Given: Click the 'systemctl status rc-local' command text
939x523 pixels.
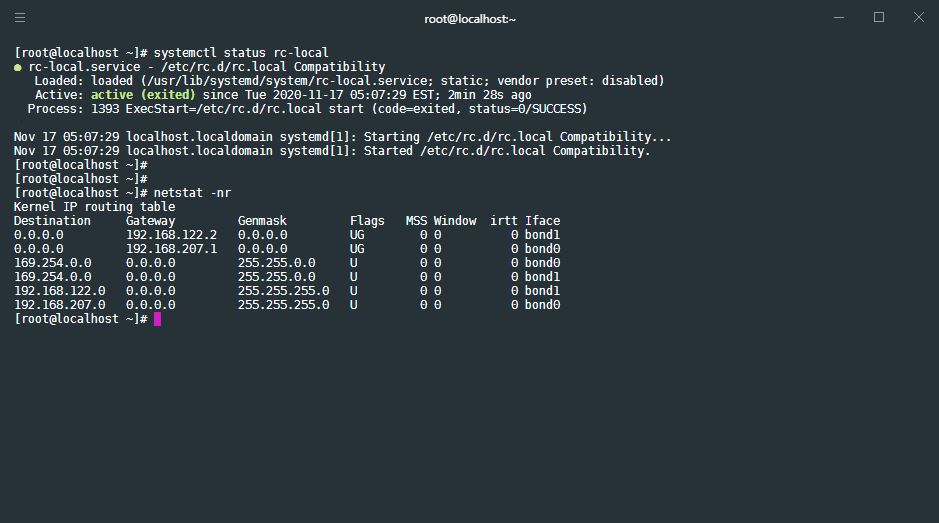Looking at the screenshot, I should [x=241, y=53].
